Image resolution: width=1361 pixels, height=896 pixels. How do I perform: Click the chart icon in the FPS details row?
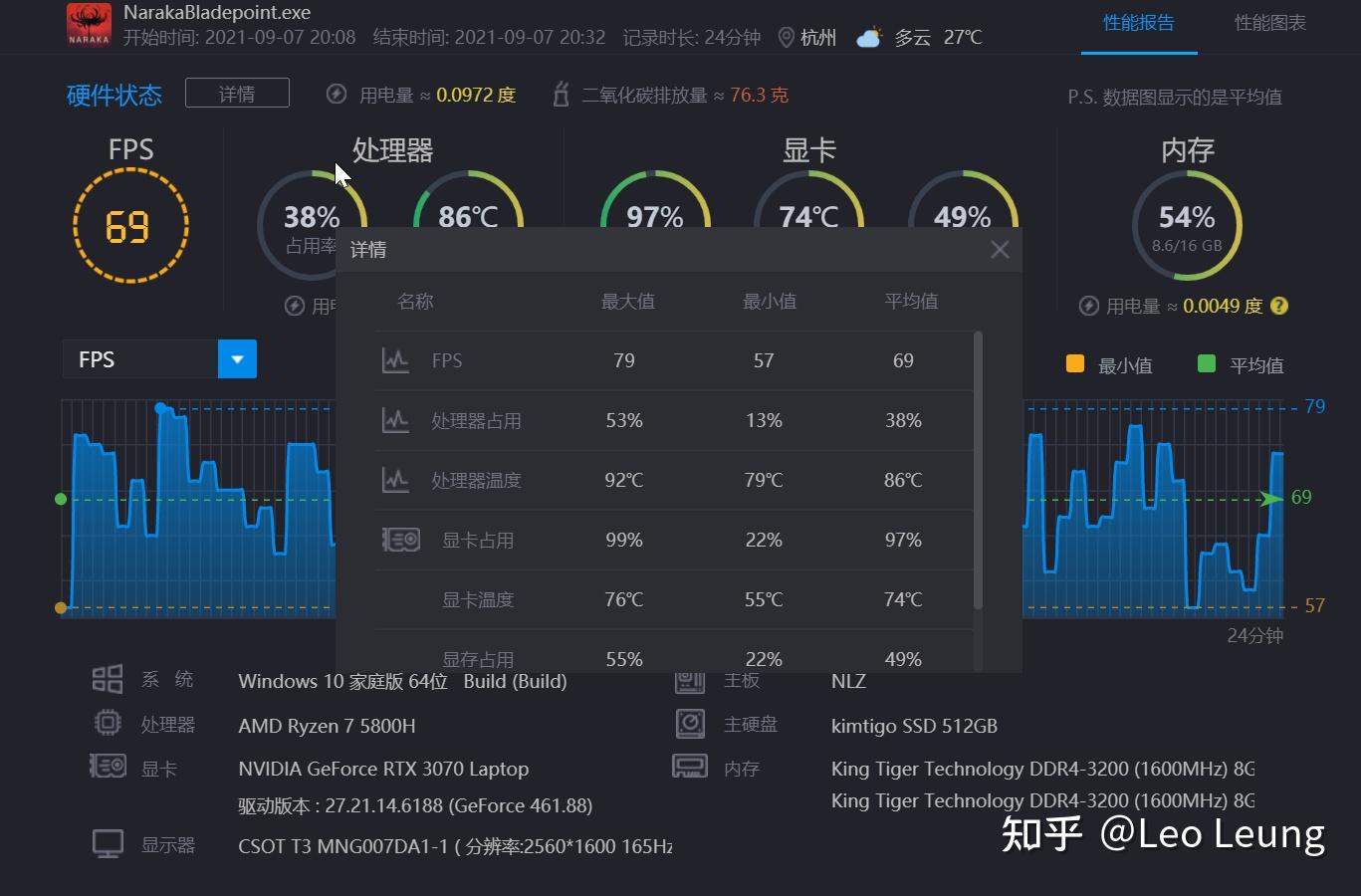[395, 360]
